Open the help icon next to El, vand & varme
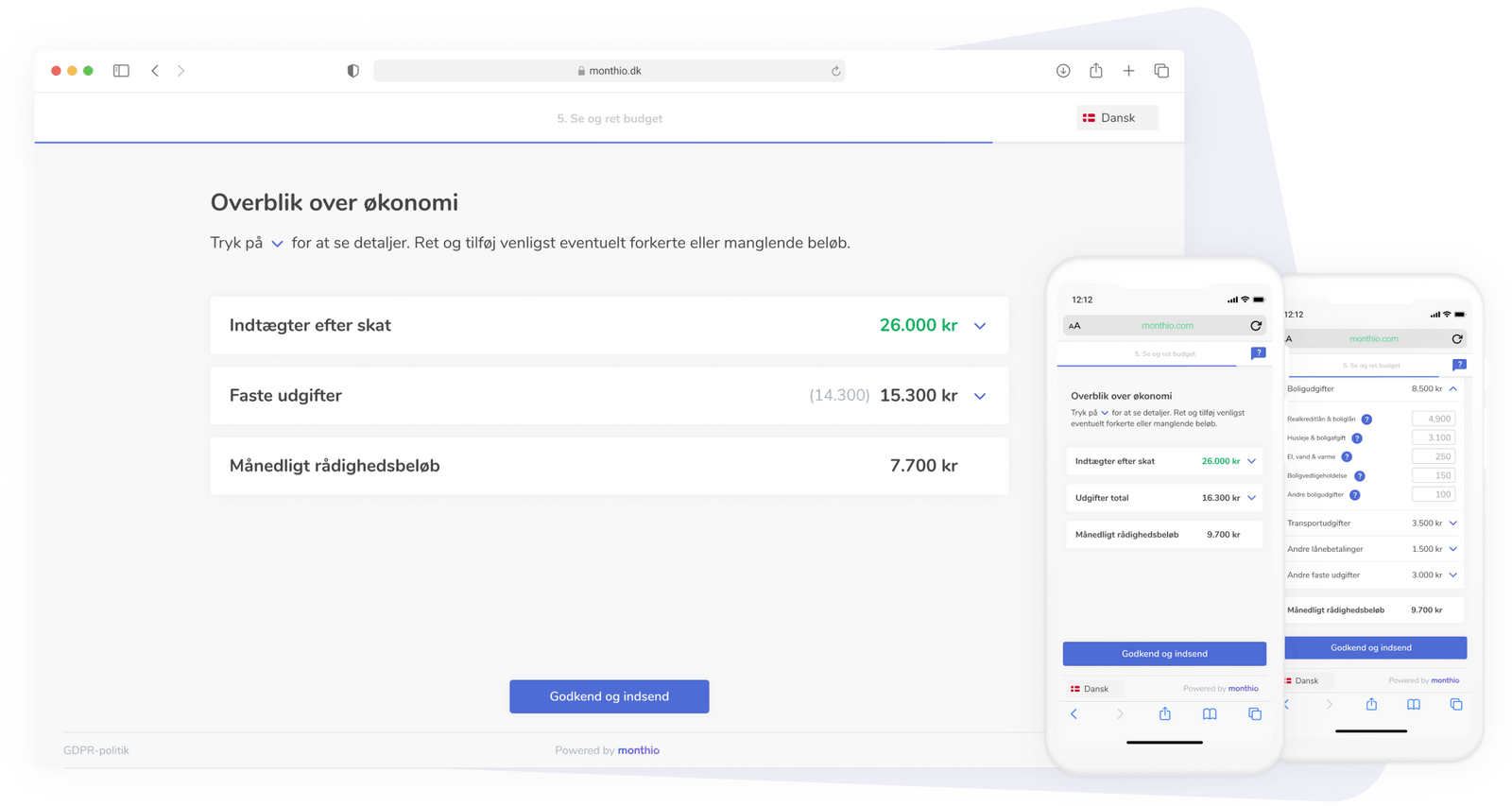This screenshot has height=806, width=1512. [x=1347, y=457]
